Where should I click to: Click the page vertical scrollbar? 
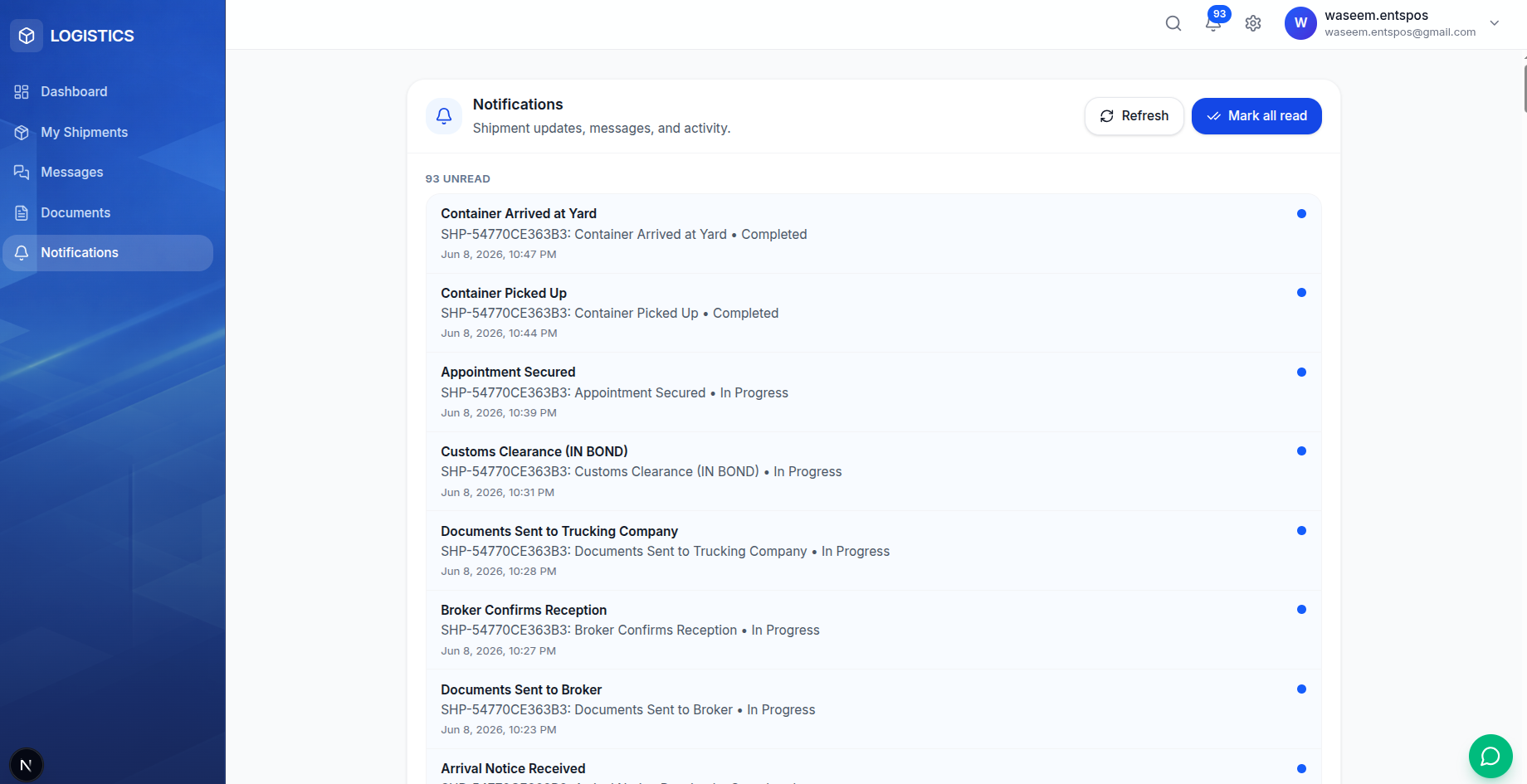pyautogui.click(x=1525, y=87)
